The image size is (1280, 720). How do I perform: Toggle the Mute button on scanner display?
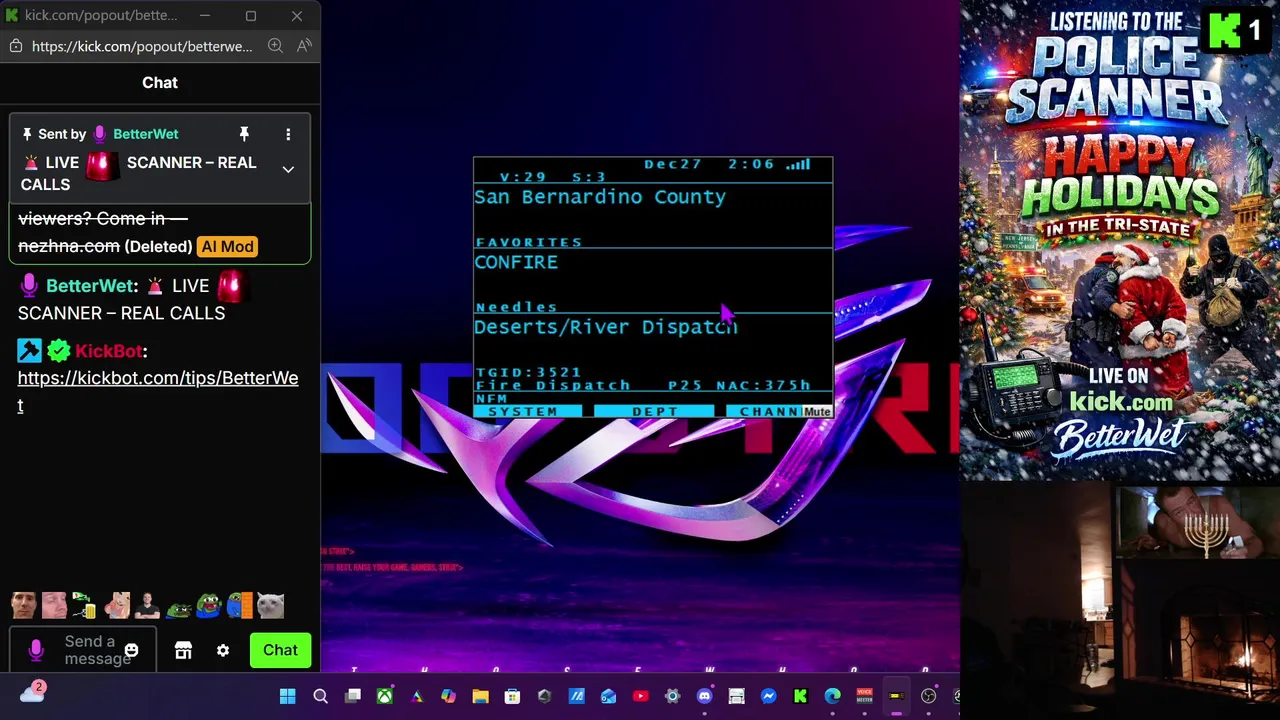pyautogui.click(x=817, y=411)
